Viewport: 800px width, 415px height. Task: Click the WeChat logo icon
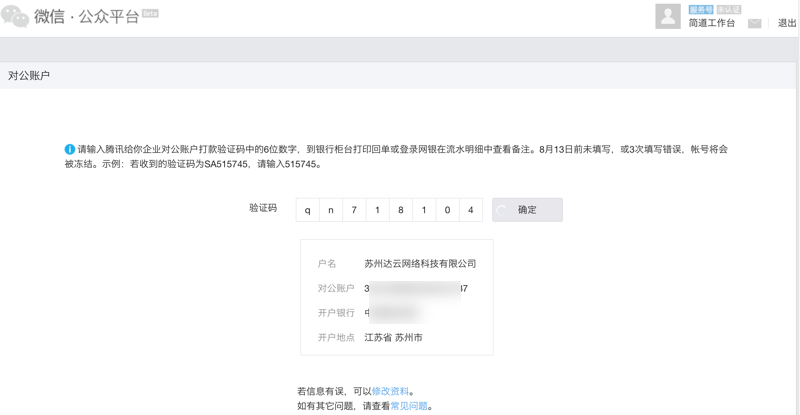click(15, 17)
